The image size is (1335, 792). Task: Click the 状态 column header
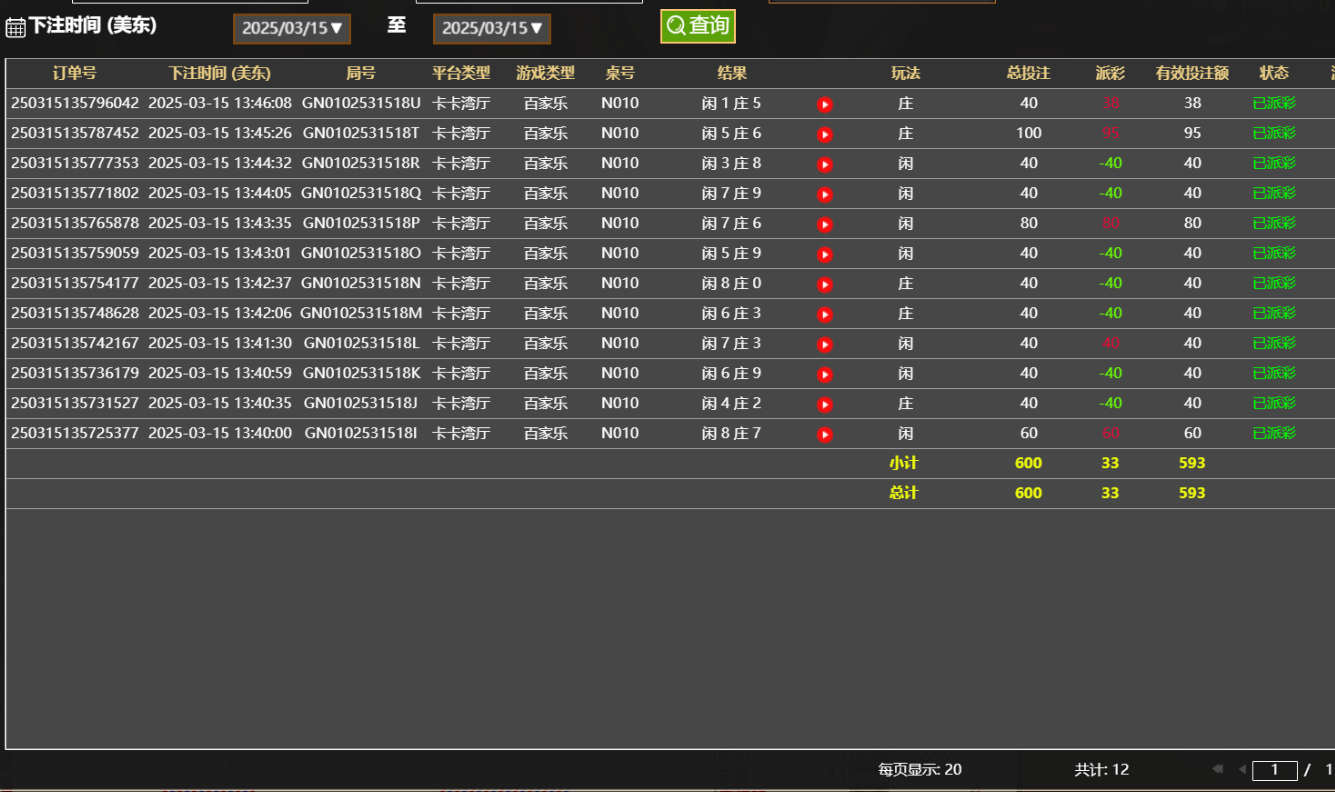(1274, 73)
